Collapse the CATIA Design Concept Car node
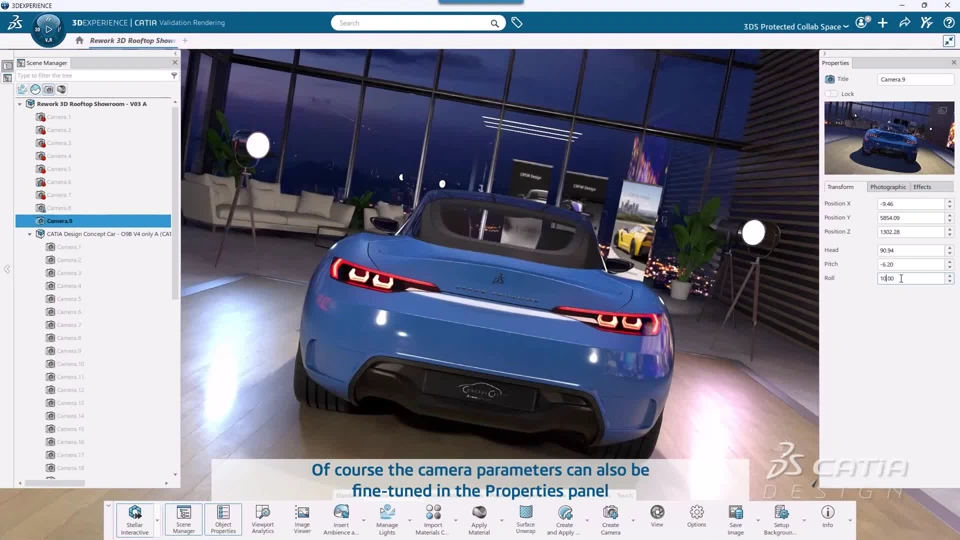The height and width of the screenshot is (540, 960). [x=29, y=234]
